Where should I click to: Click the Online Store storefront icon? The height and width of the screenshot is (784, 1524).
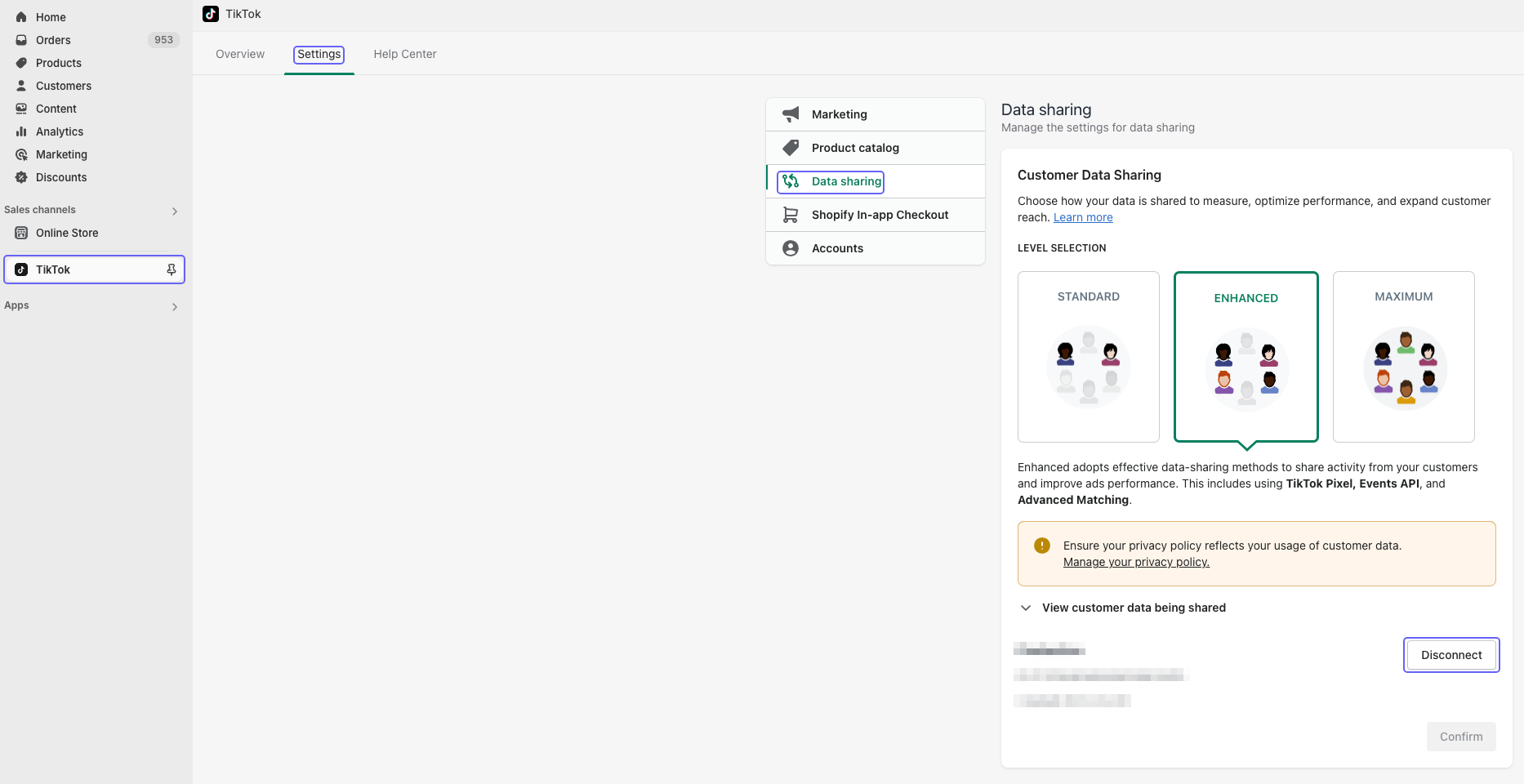21,233
